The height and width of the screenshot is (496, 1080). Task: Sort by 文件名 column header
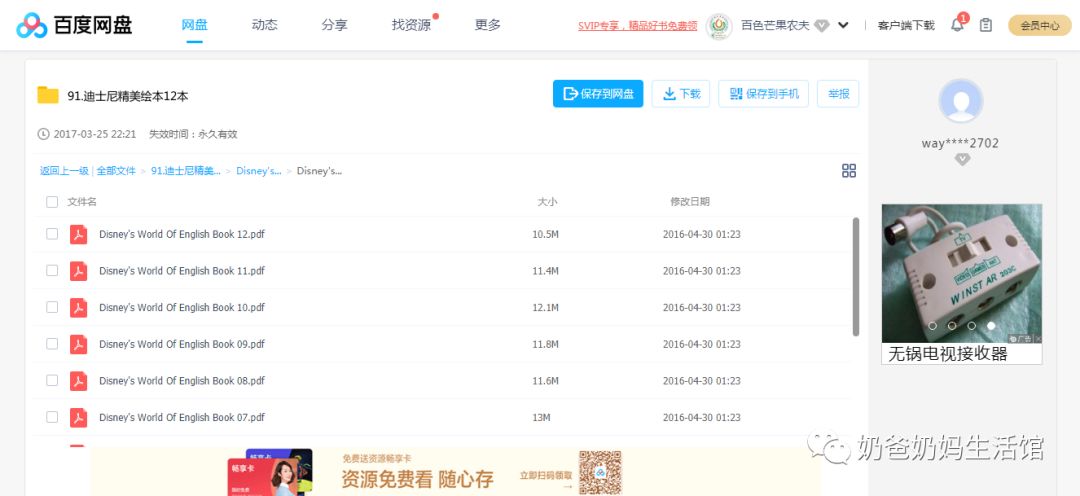coord(82,202)
